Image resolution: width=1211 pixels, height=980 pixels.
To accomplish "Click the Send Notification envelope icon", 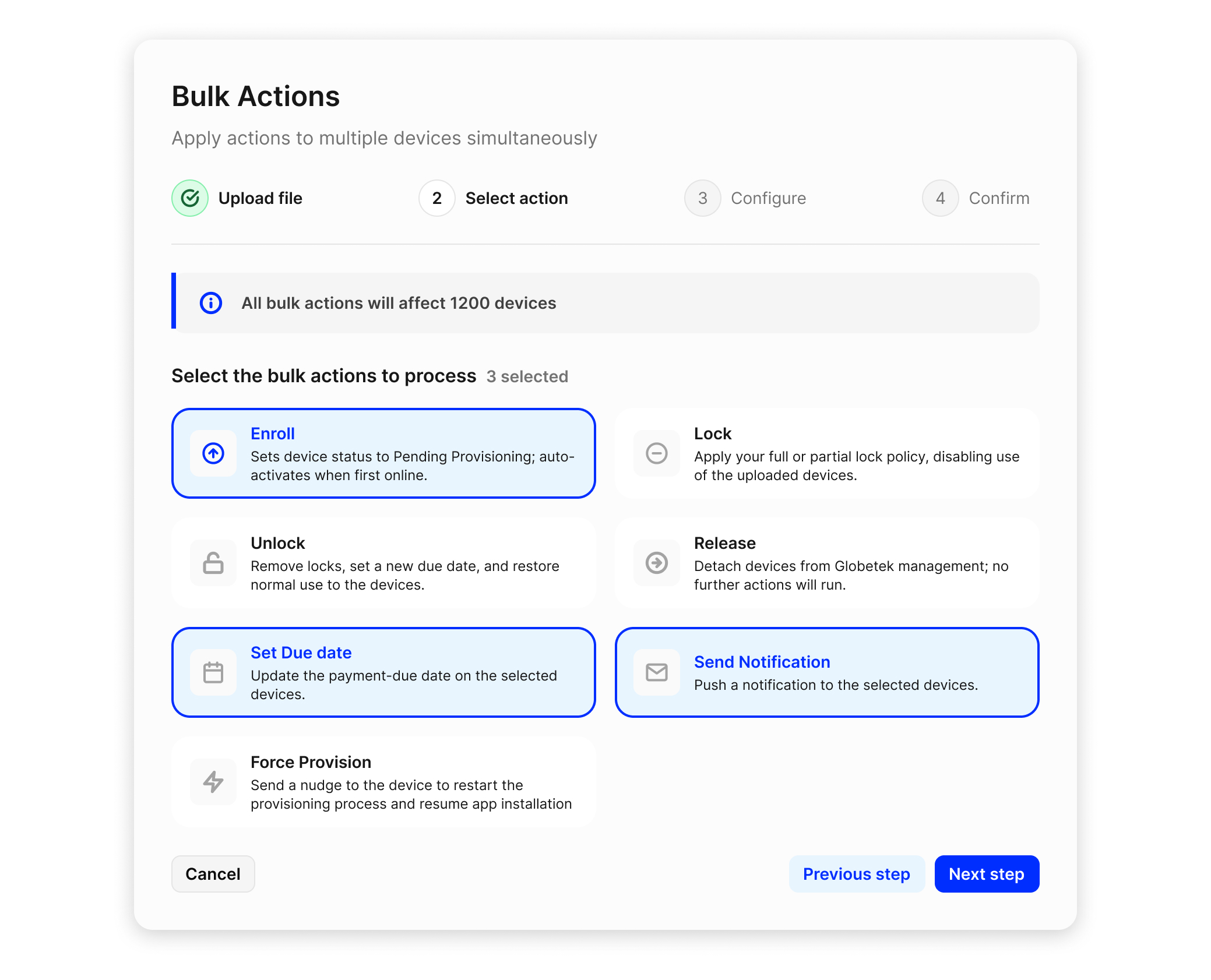I will coord(657,672).
